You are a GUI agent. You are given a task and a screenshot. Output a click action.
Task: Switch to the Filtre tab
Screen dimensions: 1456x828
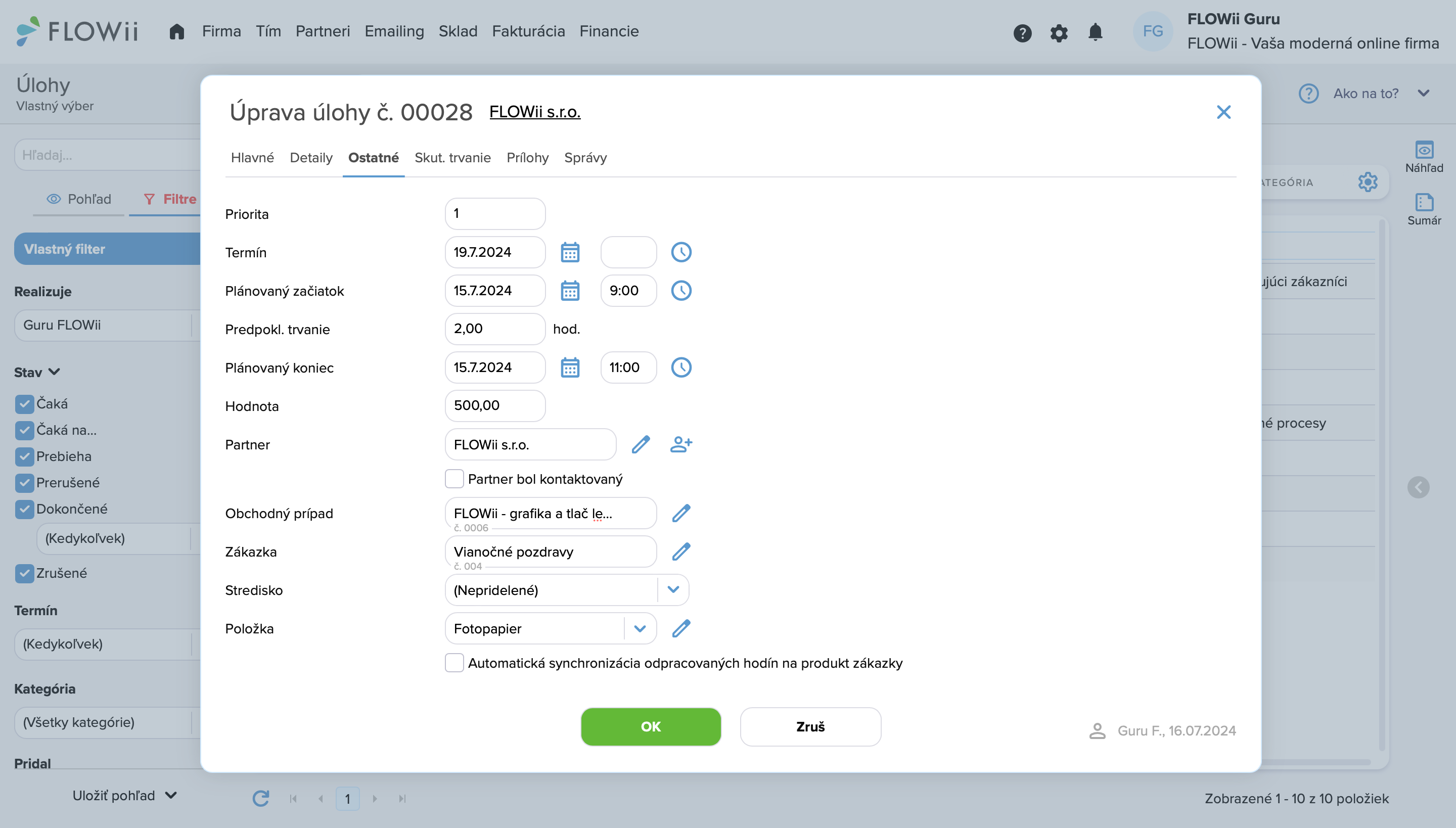(169, 199)
